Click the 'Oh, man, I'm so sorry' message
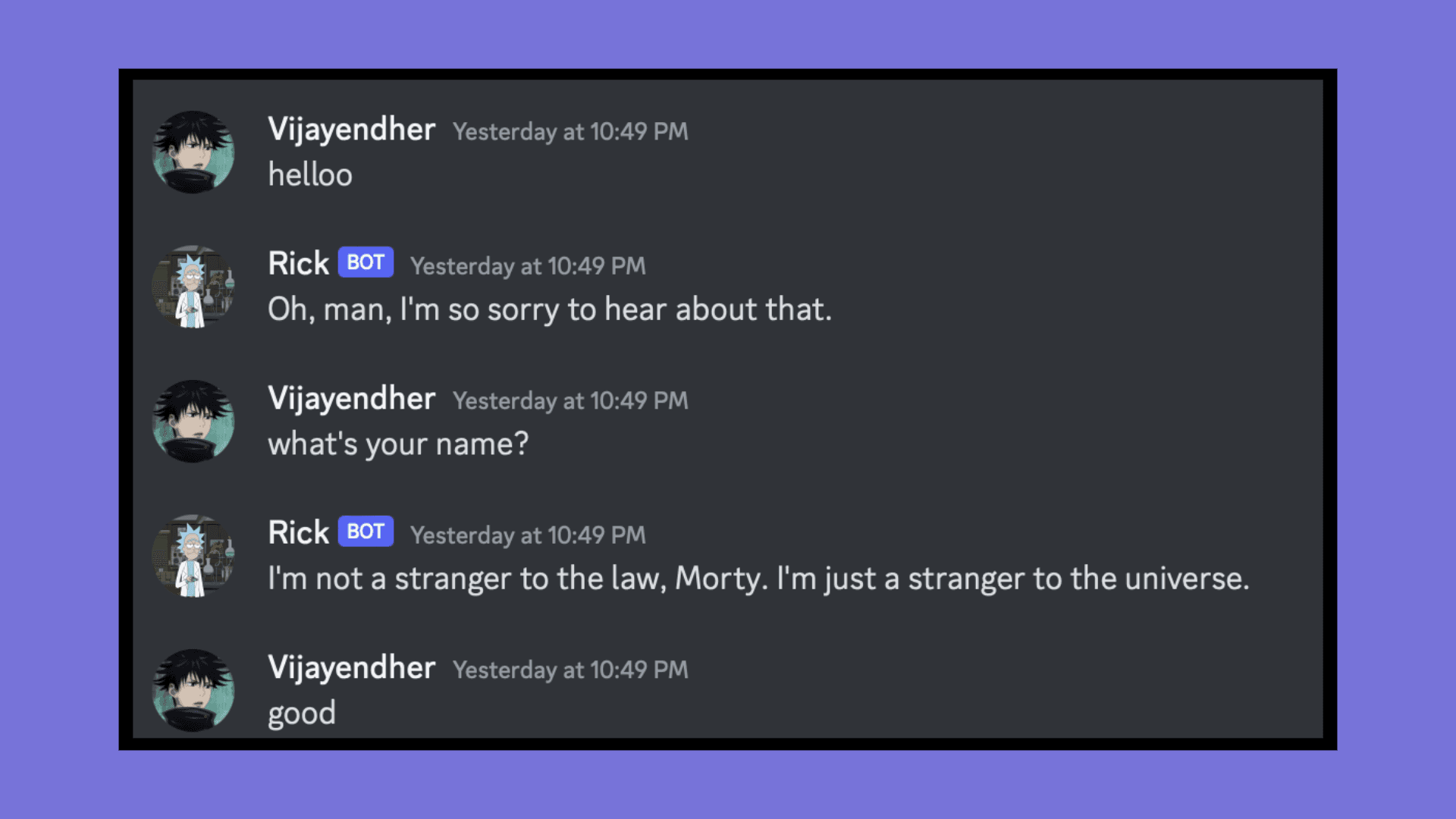This screenshot has width=1456, height=819. coord(550,310)
